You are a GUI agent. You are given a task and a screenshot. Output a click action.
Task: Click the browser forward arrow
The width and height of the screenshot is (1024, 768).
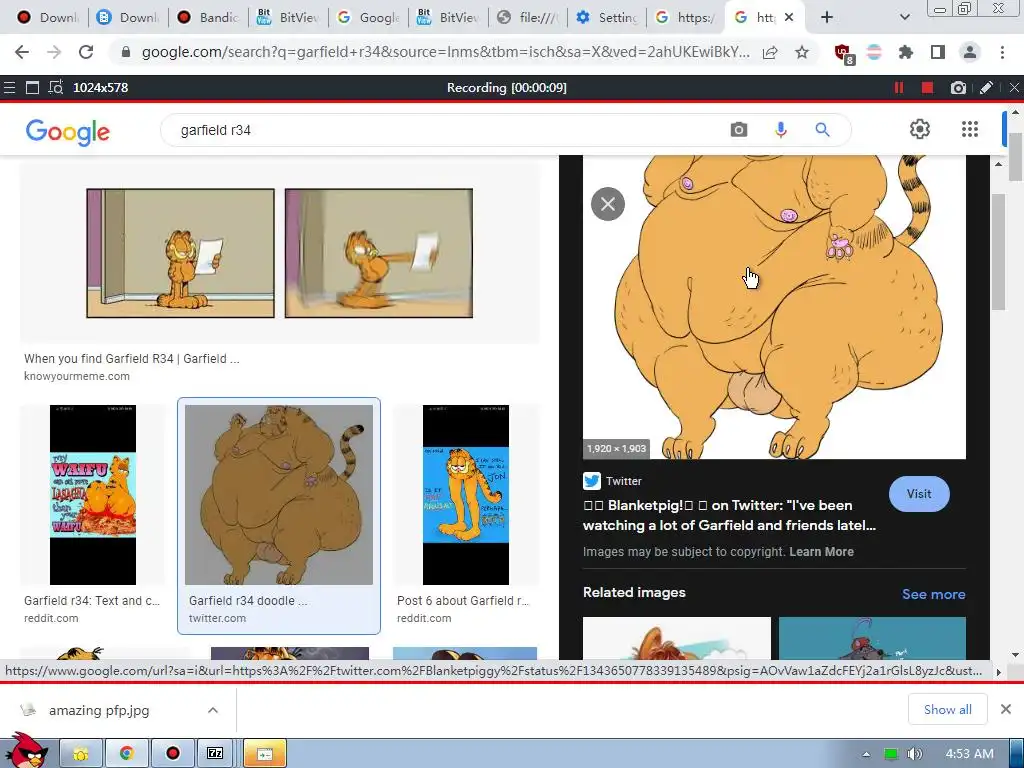54,52
